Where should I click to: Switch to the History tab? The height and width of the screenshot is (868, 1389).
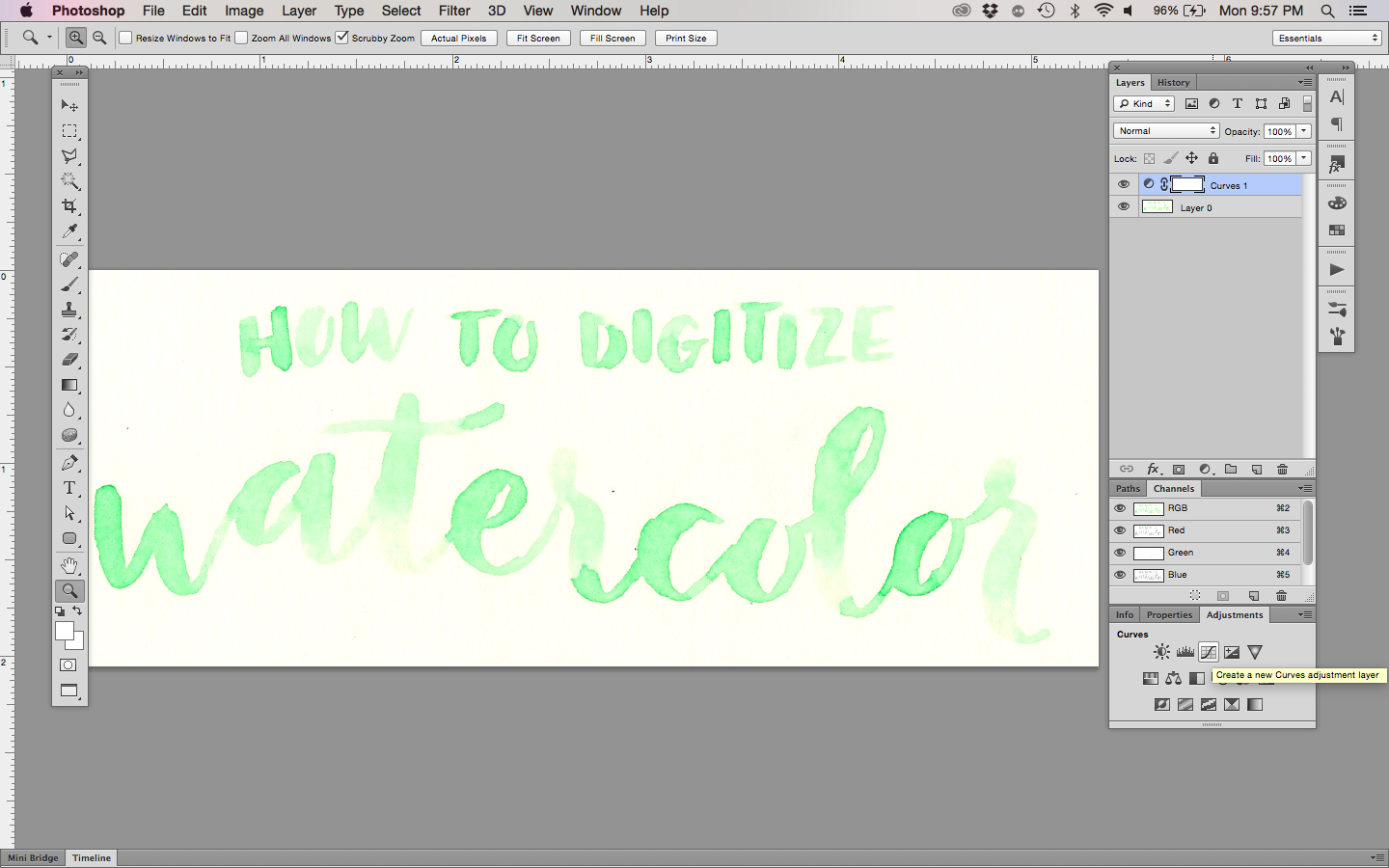tap(1174, 82)
